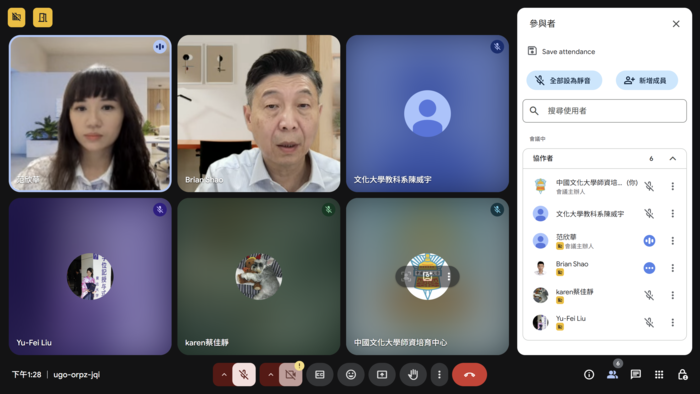Viewport: 700px width, 394px height.
Task: Click 新增成員 add people button
Action: [x=646, y=81]
